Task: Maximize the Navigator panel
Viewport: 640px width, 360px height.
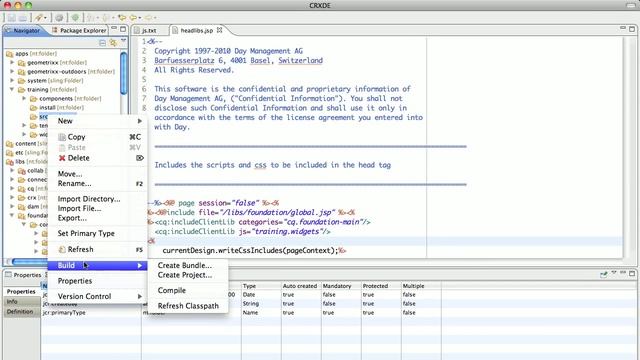Action: (123, 29)
